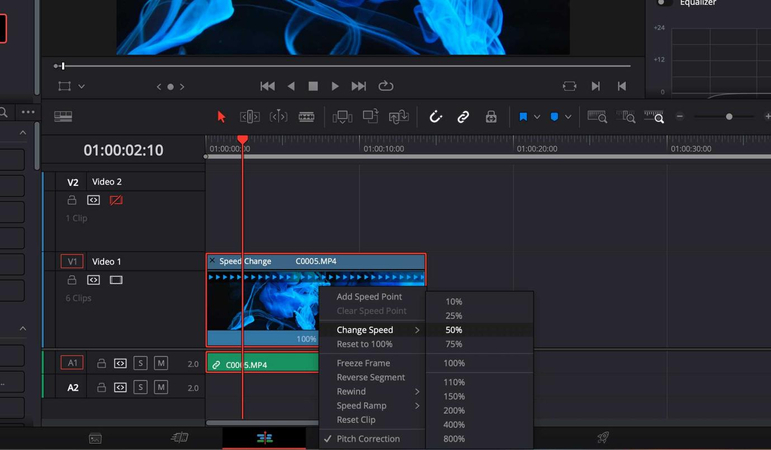Expand the Speed Ramp submenu

click(x=372, y=406)
